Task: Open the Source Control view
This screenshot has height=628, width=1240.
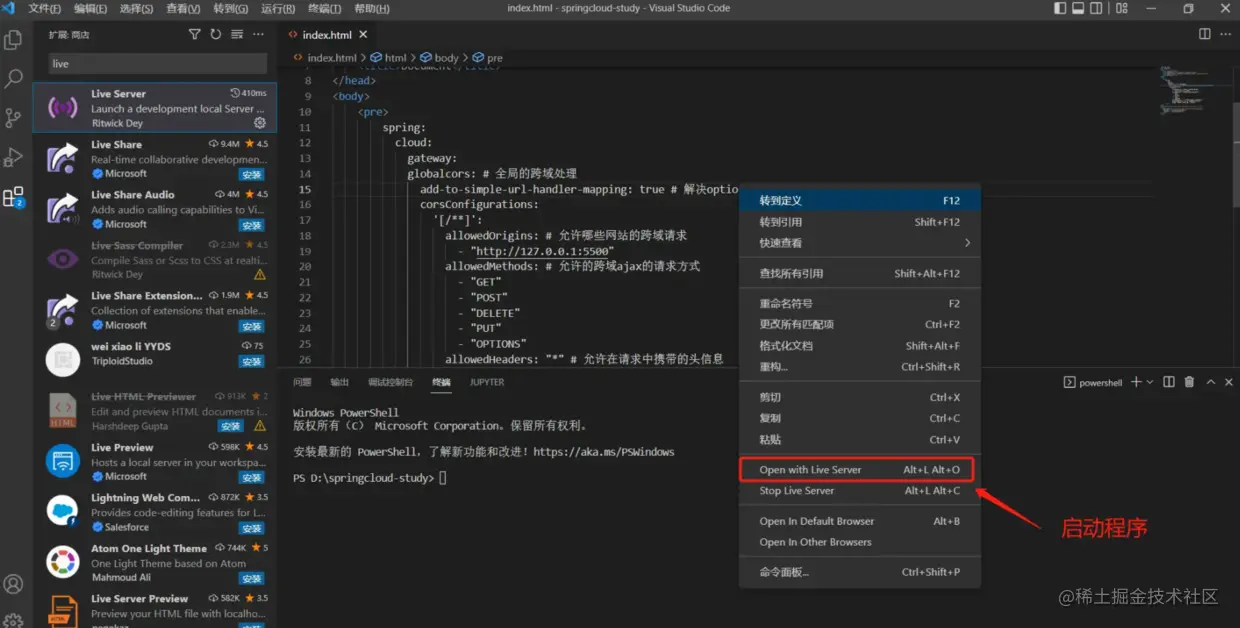Action: coord(13,117)
